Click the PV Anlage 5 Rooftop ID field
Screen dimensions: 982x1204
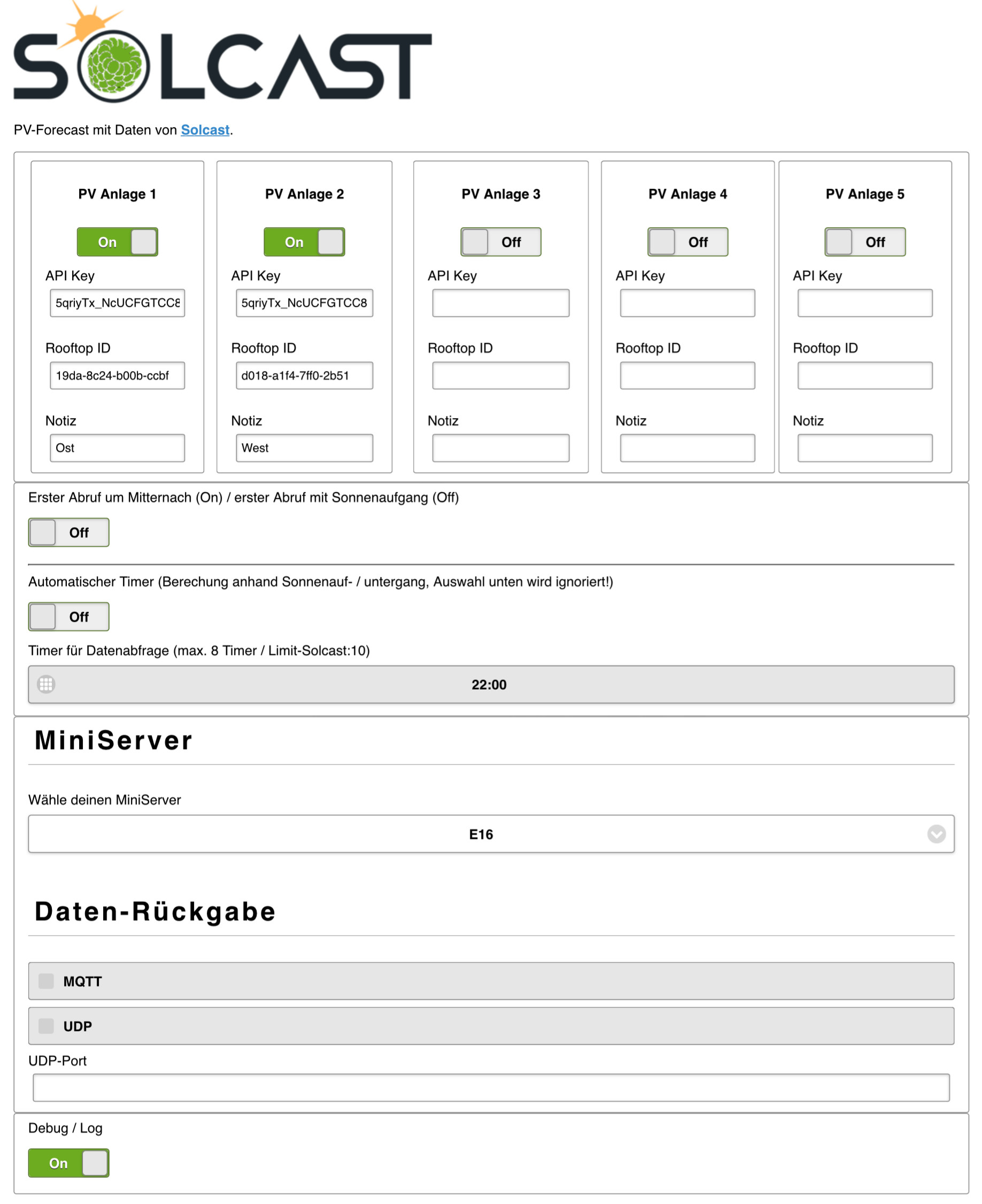point(865,376)
